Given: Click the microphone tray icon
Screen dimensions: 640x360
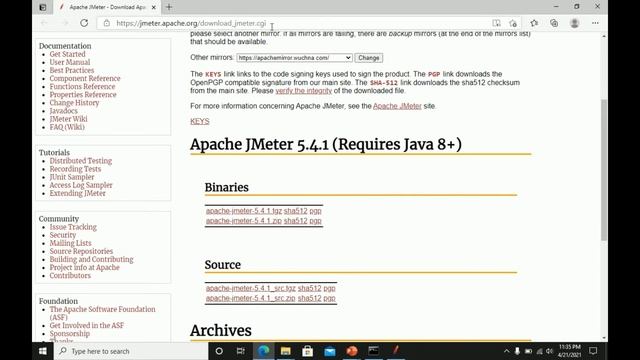Looking at the screenshot, I should pos(517,351).
